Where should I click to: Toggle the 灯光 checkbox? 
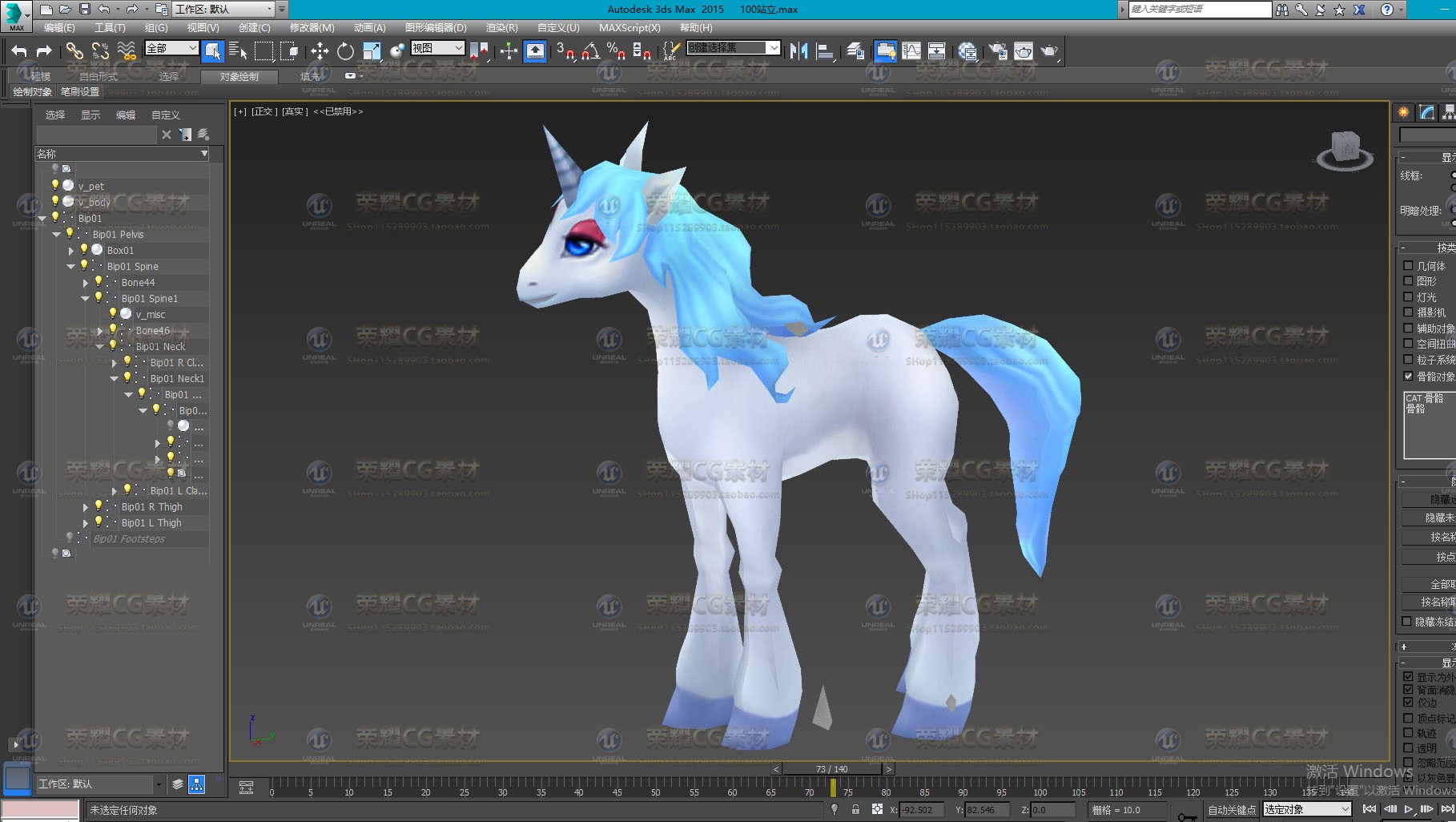[x=1408, y=296]
